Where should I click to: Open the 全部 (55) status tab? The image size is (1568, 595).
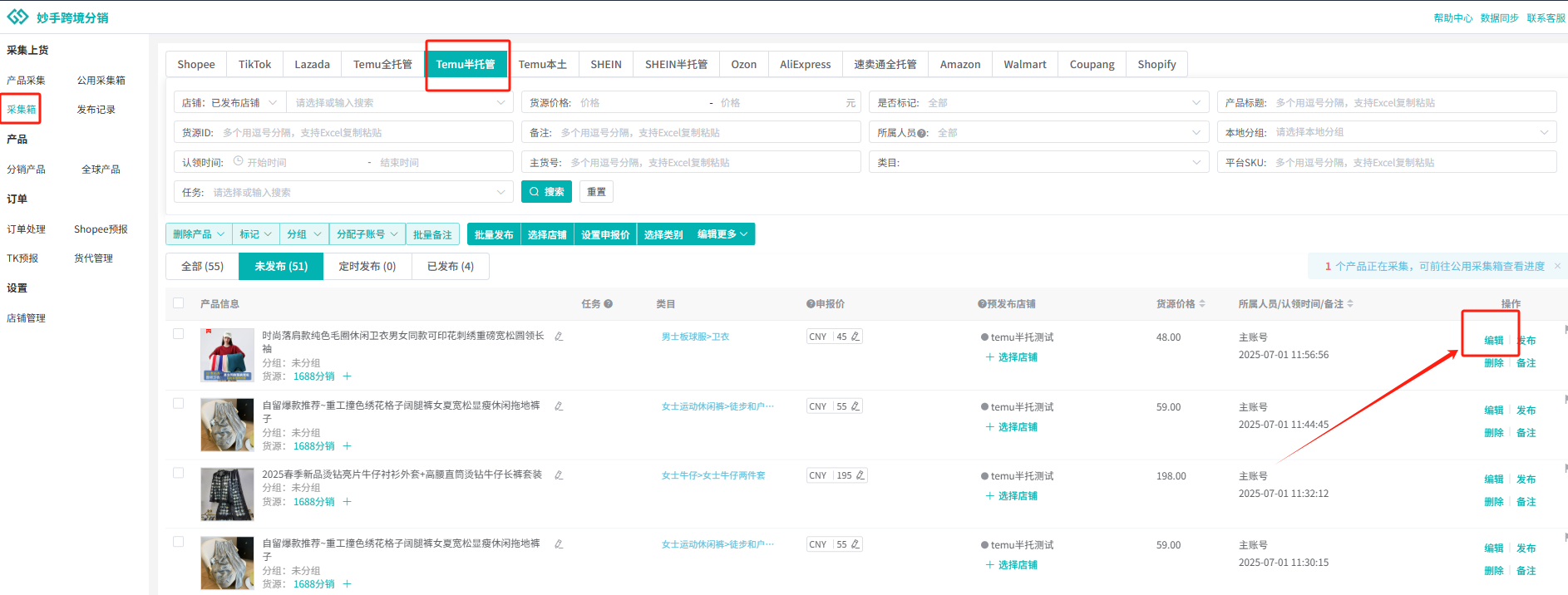(203, 266)
